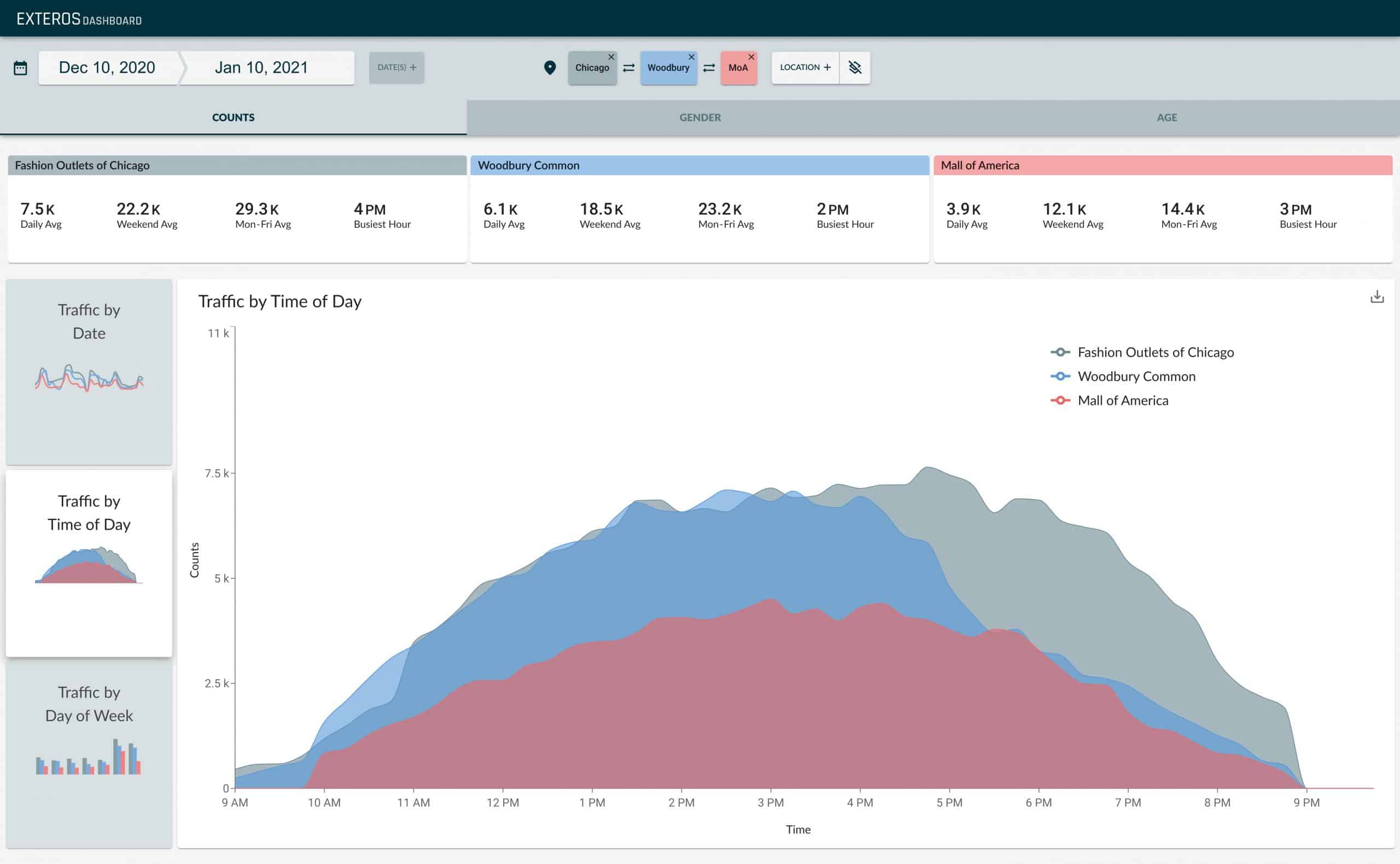Click the Mall of America card header
Screen dimensions: 1400x864
[x=1163, y=166]
